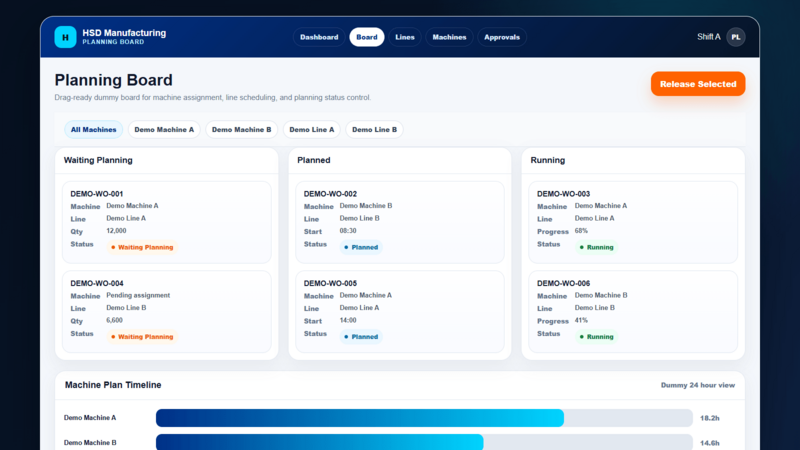Click the Shift A label
Image resolution: width=800 pixels, height=450 pixels.
(709, 37)
